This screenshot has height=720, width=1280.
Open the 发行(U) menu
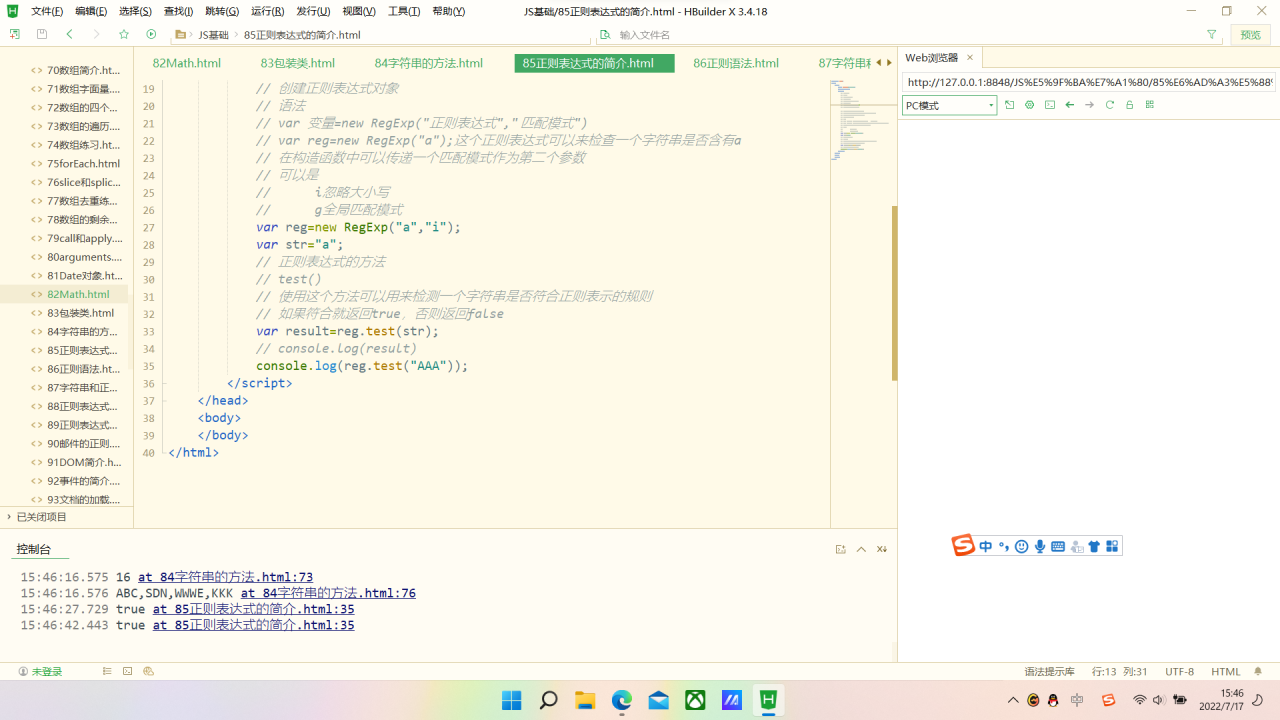pyautogui.click(x=313, y=11)
